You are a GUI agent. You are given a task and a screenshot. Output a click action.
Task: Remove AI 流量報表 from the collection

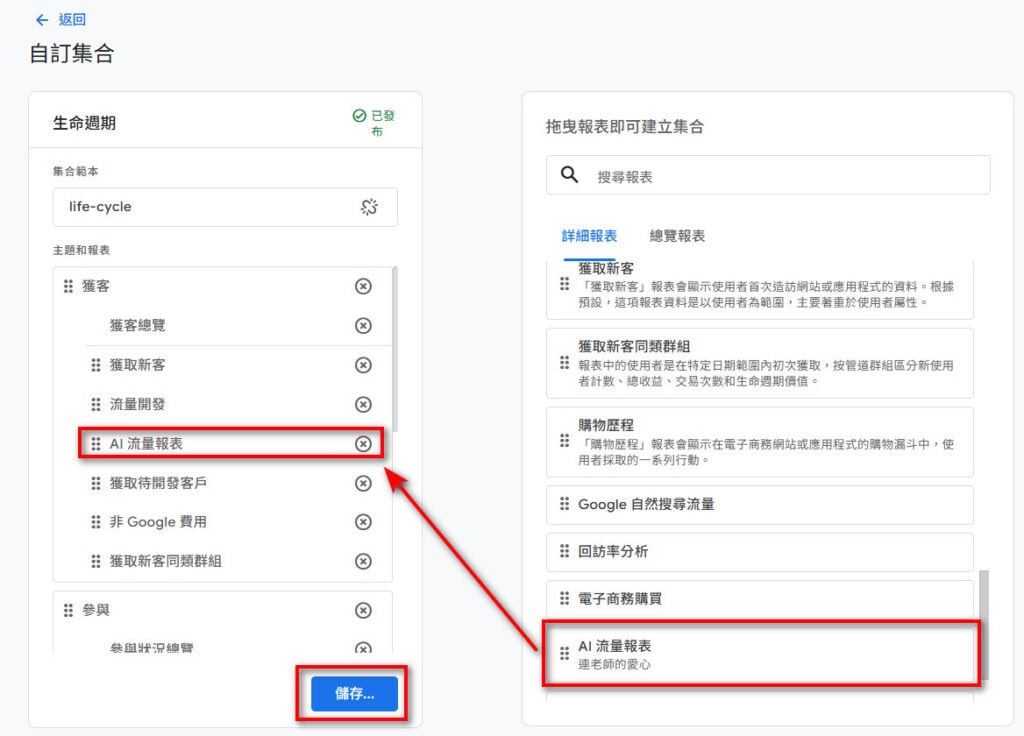pyautogui.click(x=363, y=444)
